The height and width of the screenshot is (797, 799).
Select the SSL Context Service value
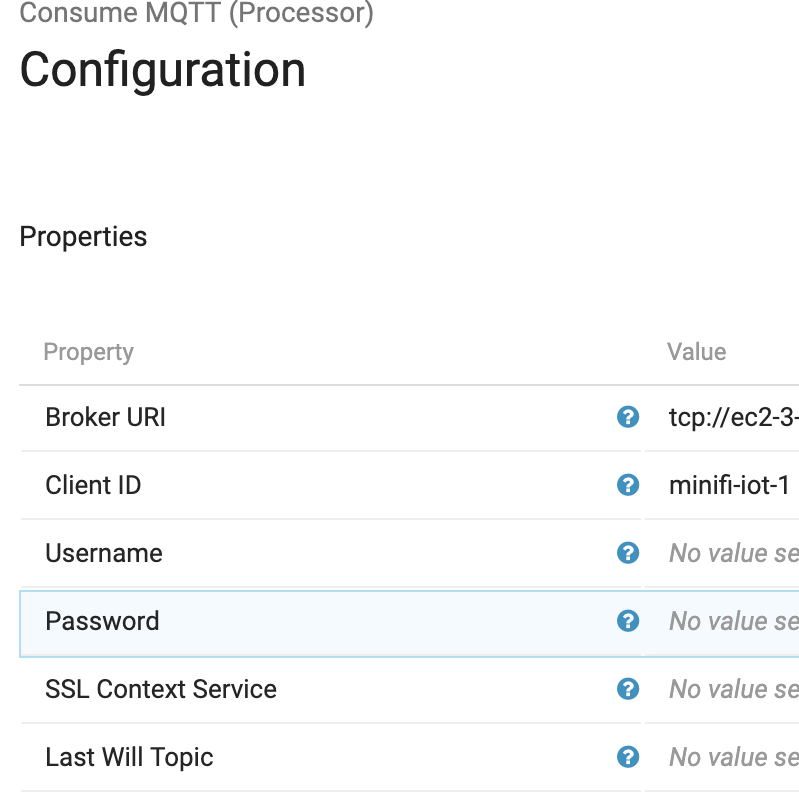pyautogui.click(x=732, y=689)
